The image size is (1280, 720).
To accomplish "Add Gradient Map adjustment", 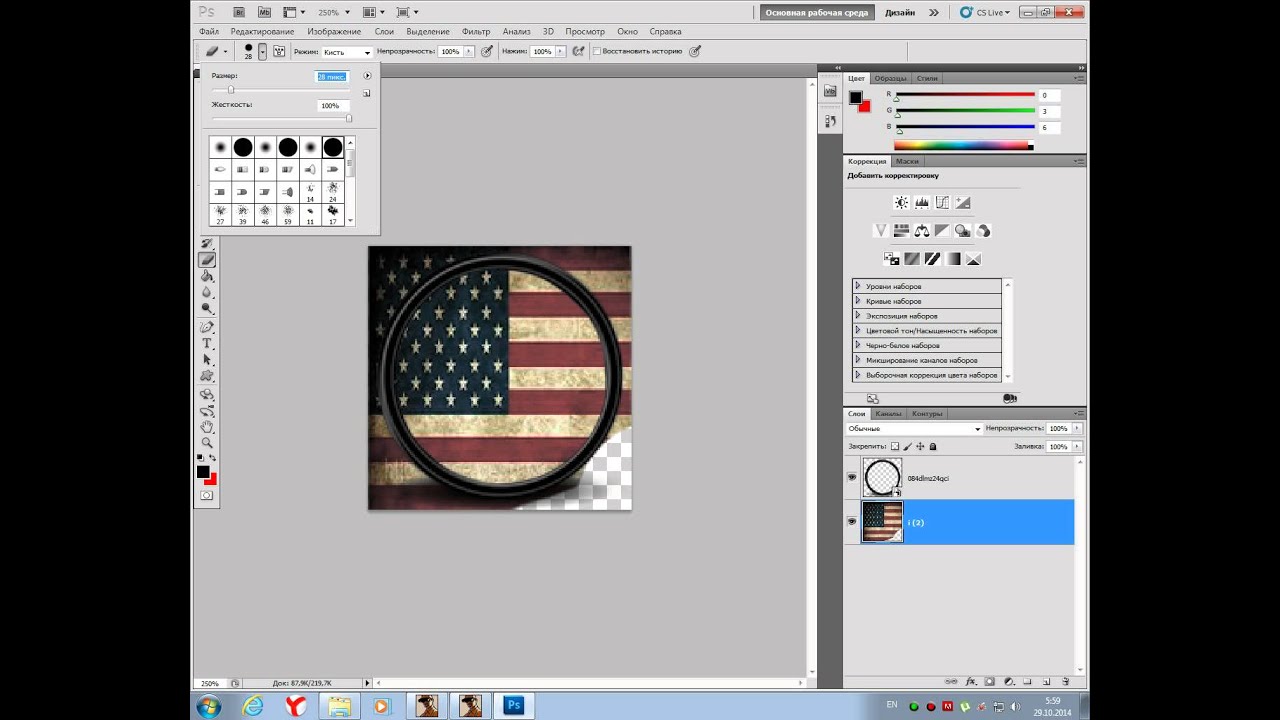I will pyautogui.click(x=953, y=258).
